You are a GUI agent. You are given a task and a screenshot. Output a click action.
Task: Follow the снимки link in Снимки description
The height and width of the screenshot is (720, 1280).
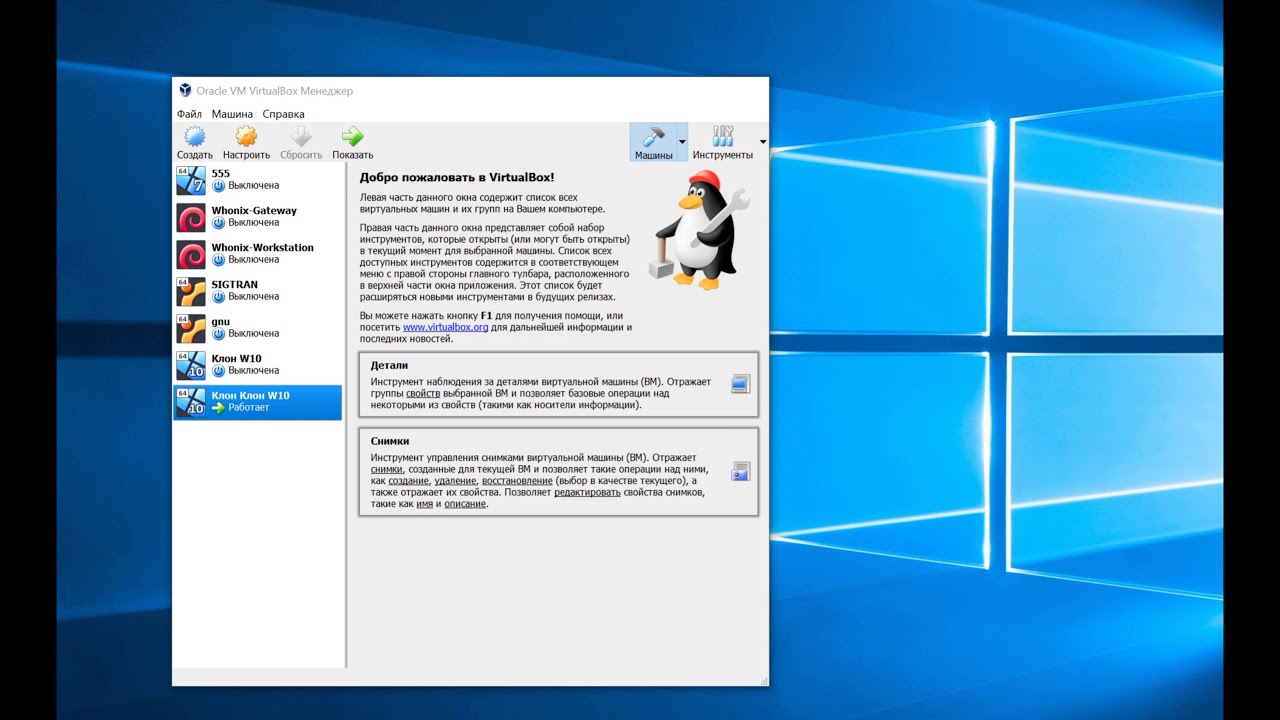386,469
